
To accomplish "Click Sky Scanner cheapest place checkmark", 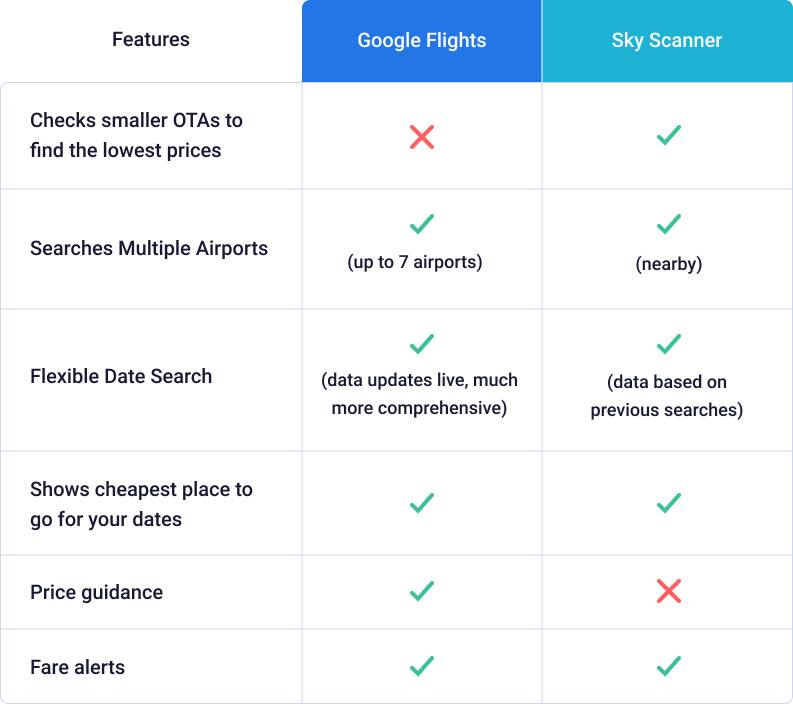I will pyautogui.click(x=668, y=503).
